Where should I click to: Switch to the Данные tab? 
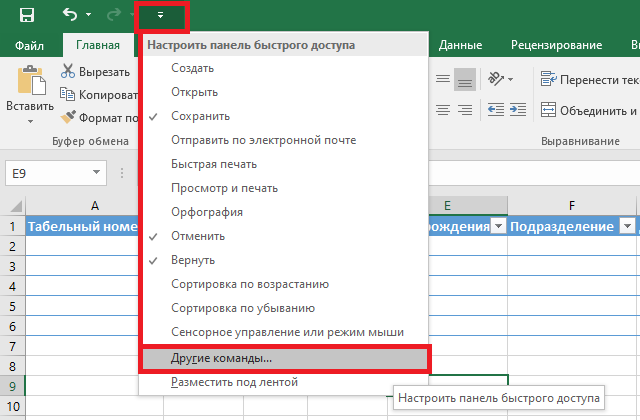[460, 45]
